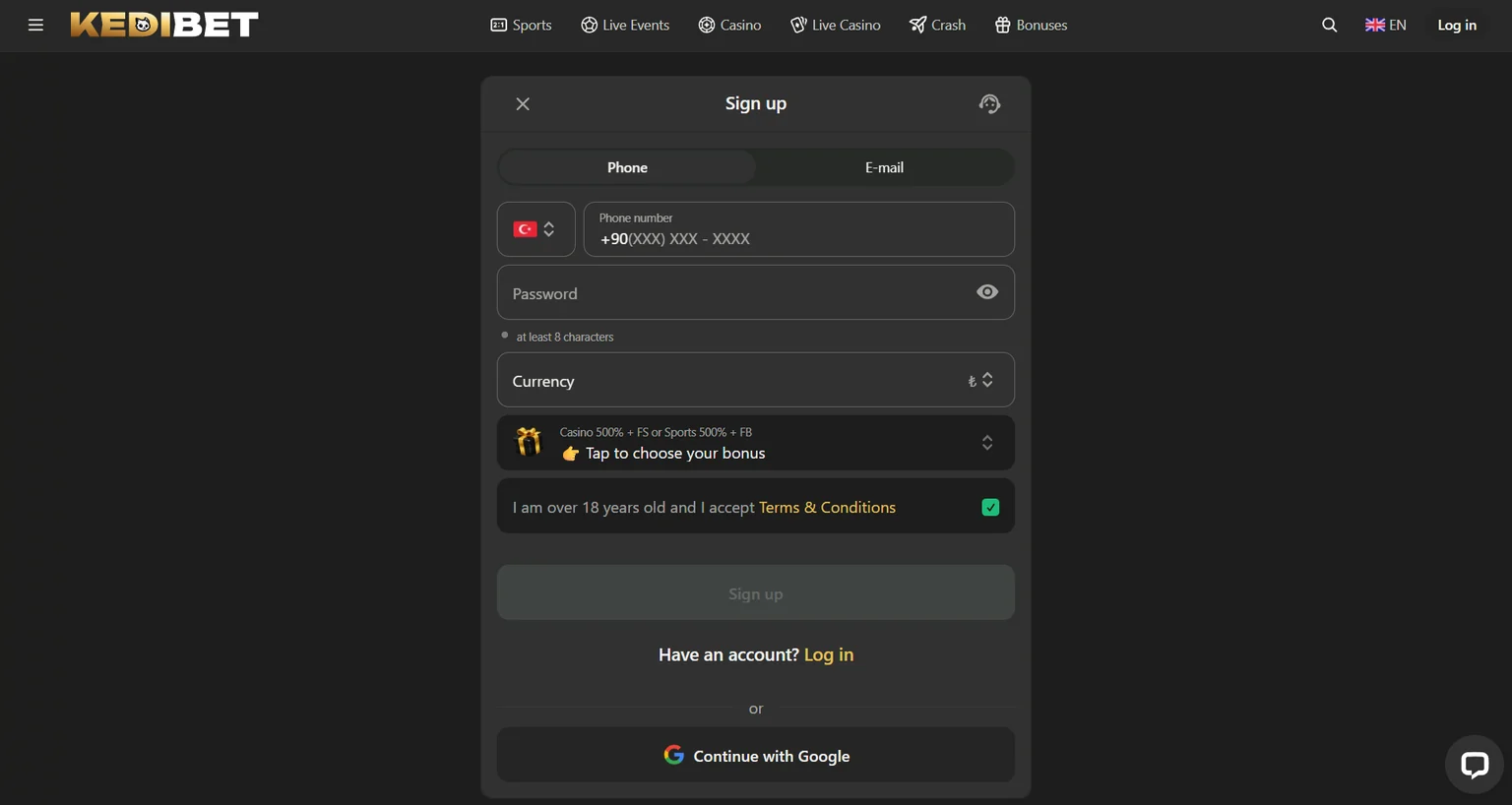The image size is (1512, 805).
Task: Open the live chat bubble icon
Action: pos(1474,765)
